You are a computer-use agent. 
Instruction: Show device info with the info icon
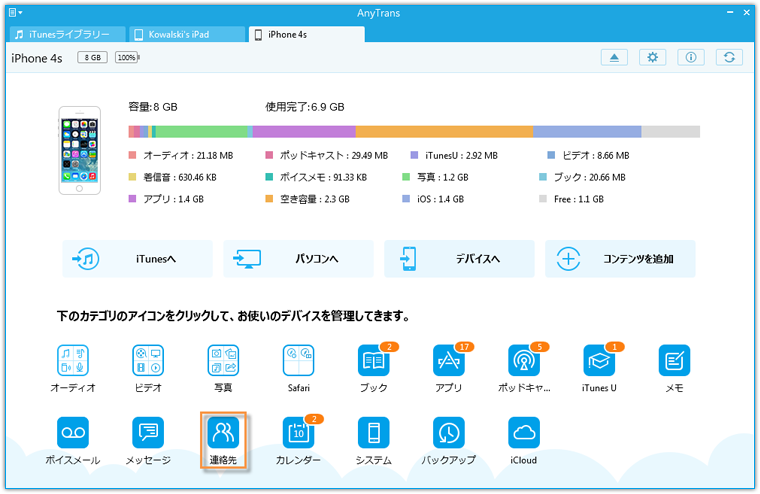tap(691, 57)
